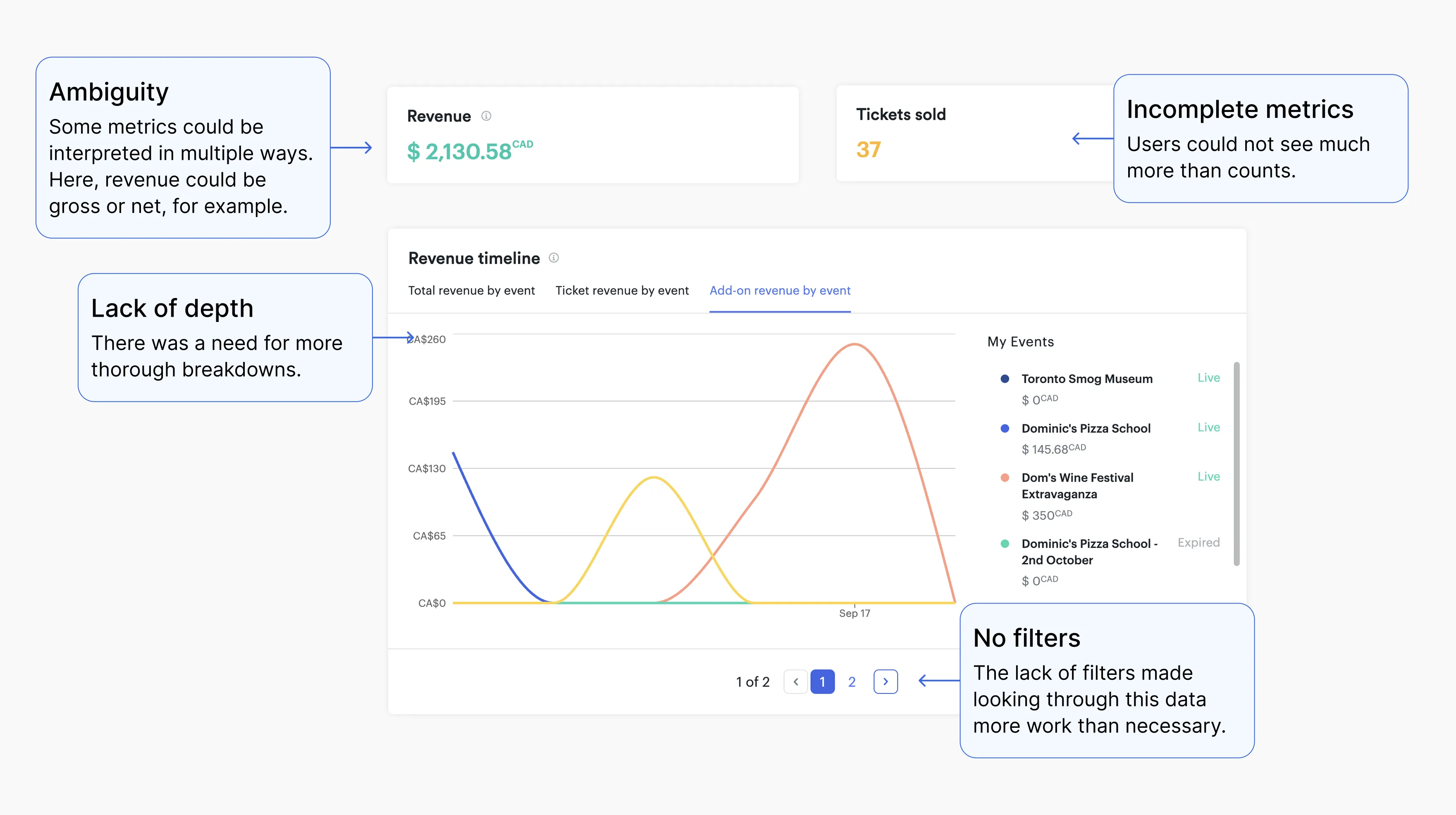Open Dom's Wine Festival Extravaganza event
The width and height of the screenshot is (1456, 815).
tap(1077, 486)
